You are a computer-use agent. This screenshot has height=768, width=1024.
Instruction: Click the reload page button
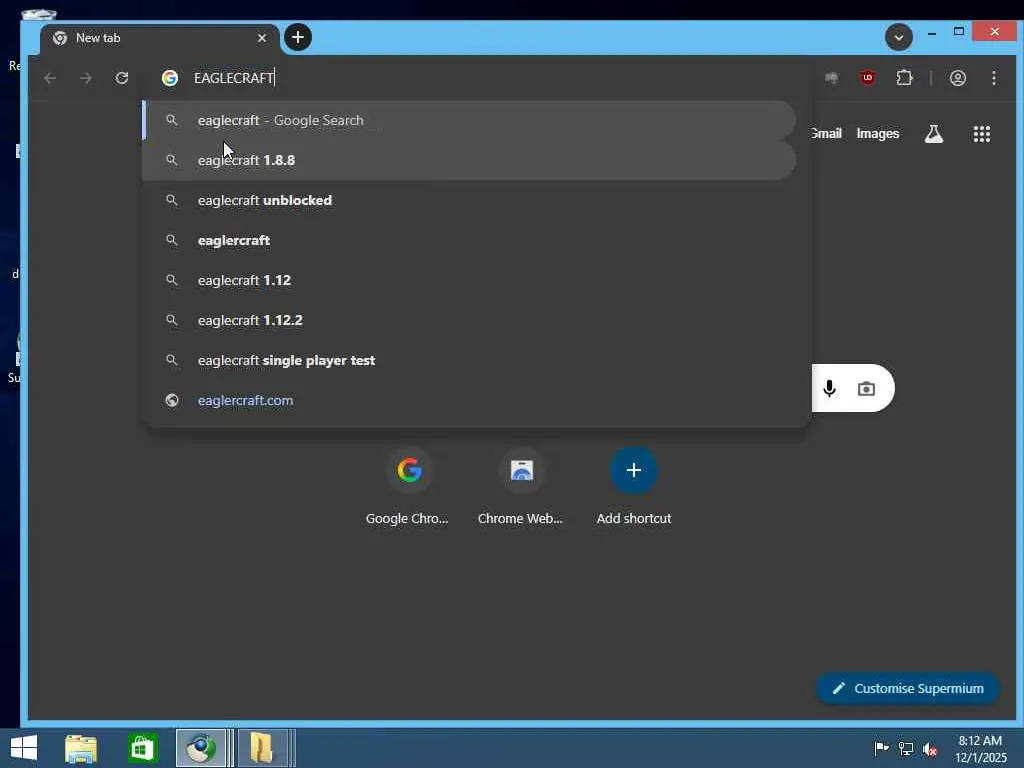(121, 78)
